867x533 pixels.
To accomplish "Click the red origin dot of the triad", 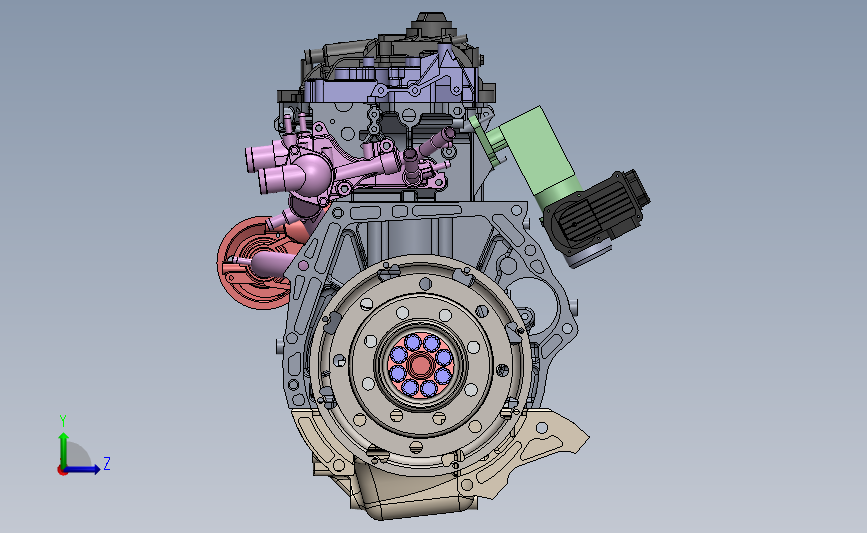I will 62,471.
